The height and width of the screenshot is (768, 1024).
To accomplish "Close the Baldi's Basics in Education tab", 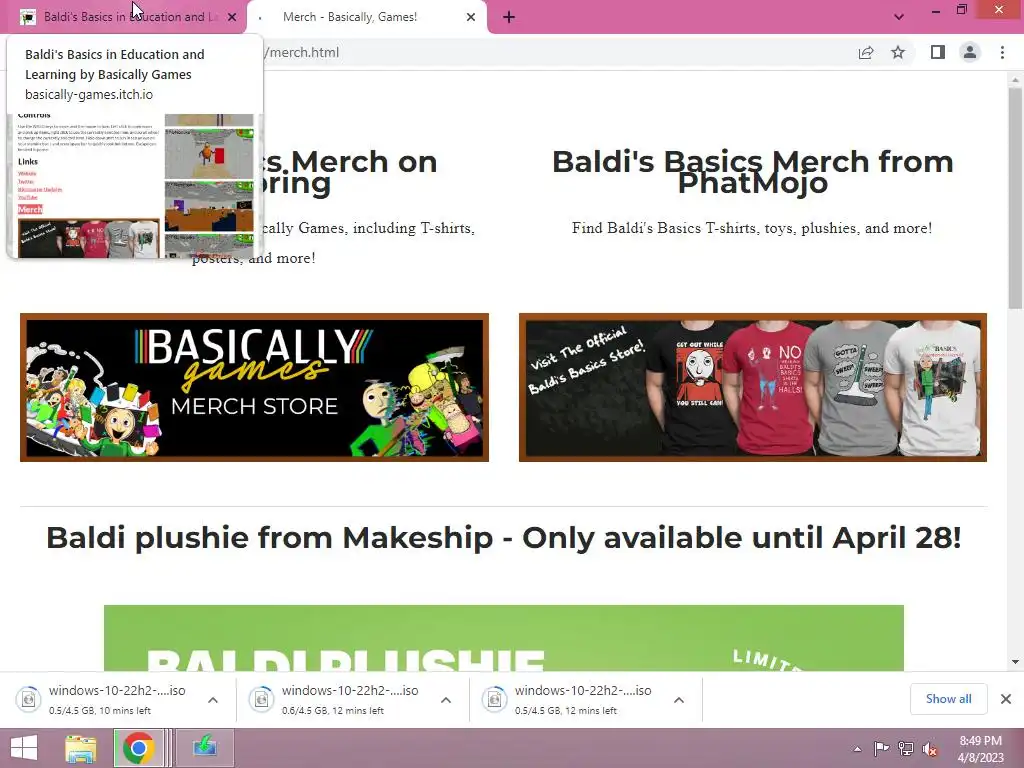I will pyautogui.click(x=232, y=17).
